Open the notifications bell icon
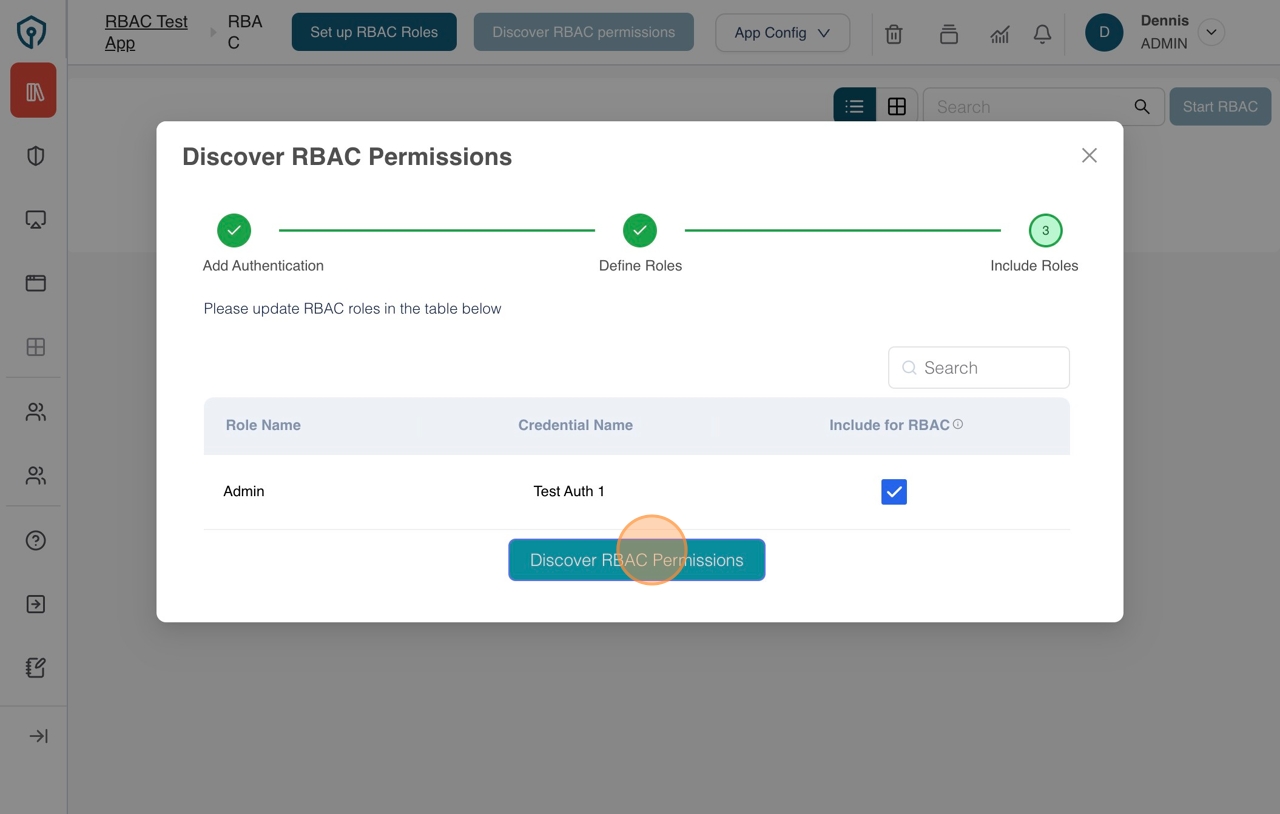The width and height of the screenshot is (1280, 814). [1042, 33]
